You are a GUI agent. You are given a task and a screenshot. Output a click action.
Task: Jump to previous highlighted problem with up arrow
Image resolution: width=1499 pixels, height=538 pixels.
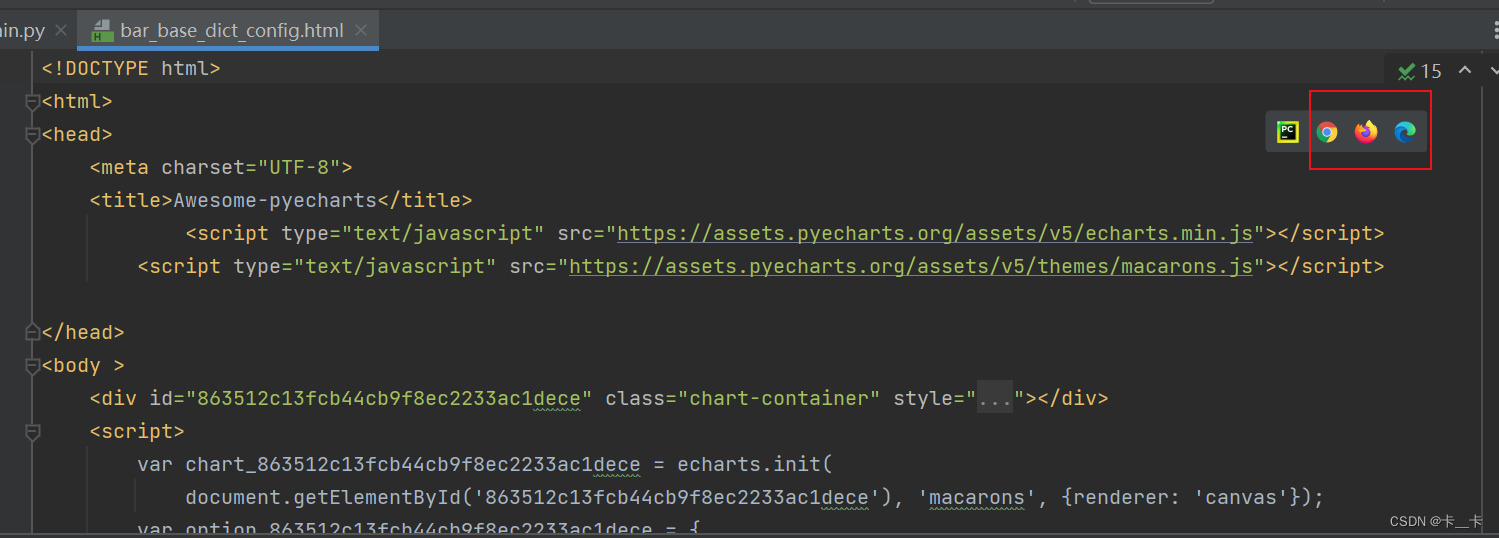(x=1465, y=70)
